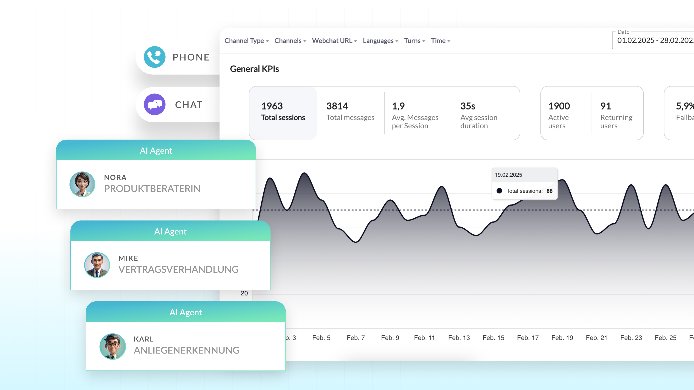Open the Time filter dropdown

point(440,41)
